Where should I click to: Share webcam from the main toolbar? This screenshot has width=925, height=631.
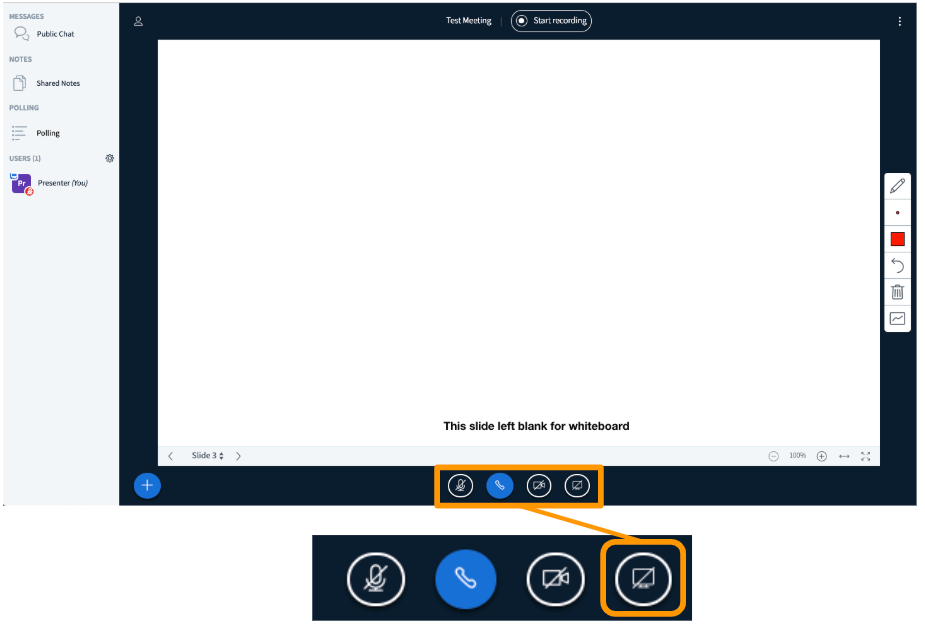click(x=538, y=486)
